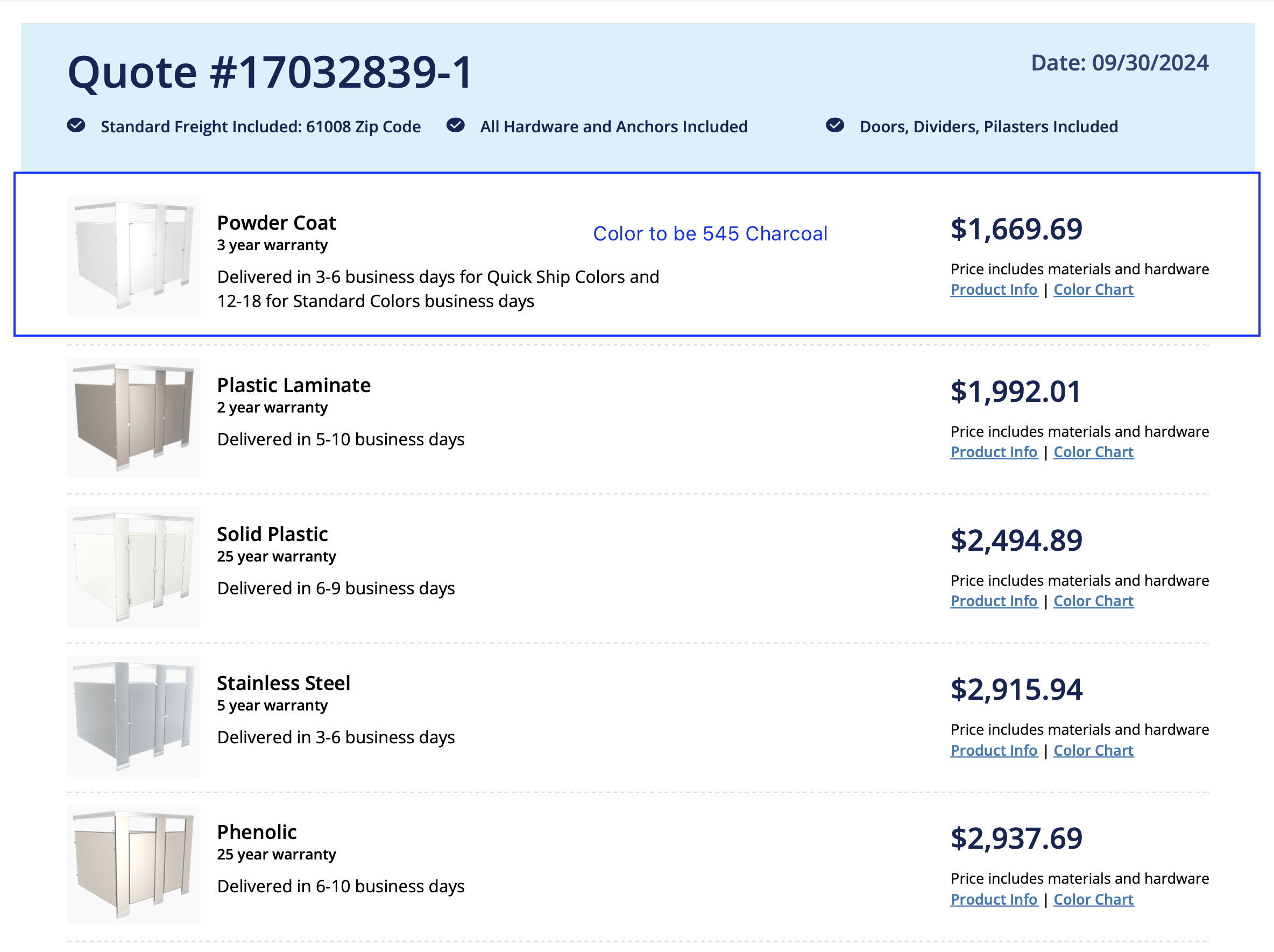The height and width of the screenshot is (952, 1274).
Task: Click the 'Color to be 545 Charcoal' annotation
Action: 710,233
